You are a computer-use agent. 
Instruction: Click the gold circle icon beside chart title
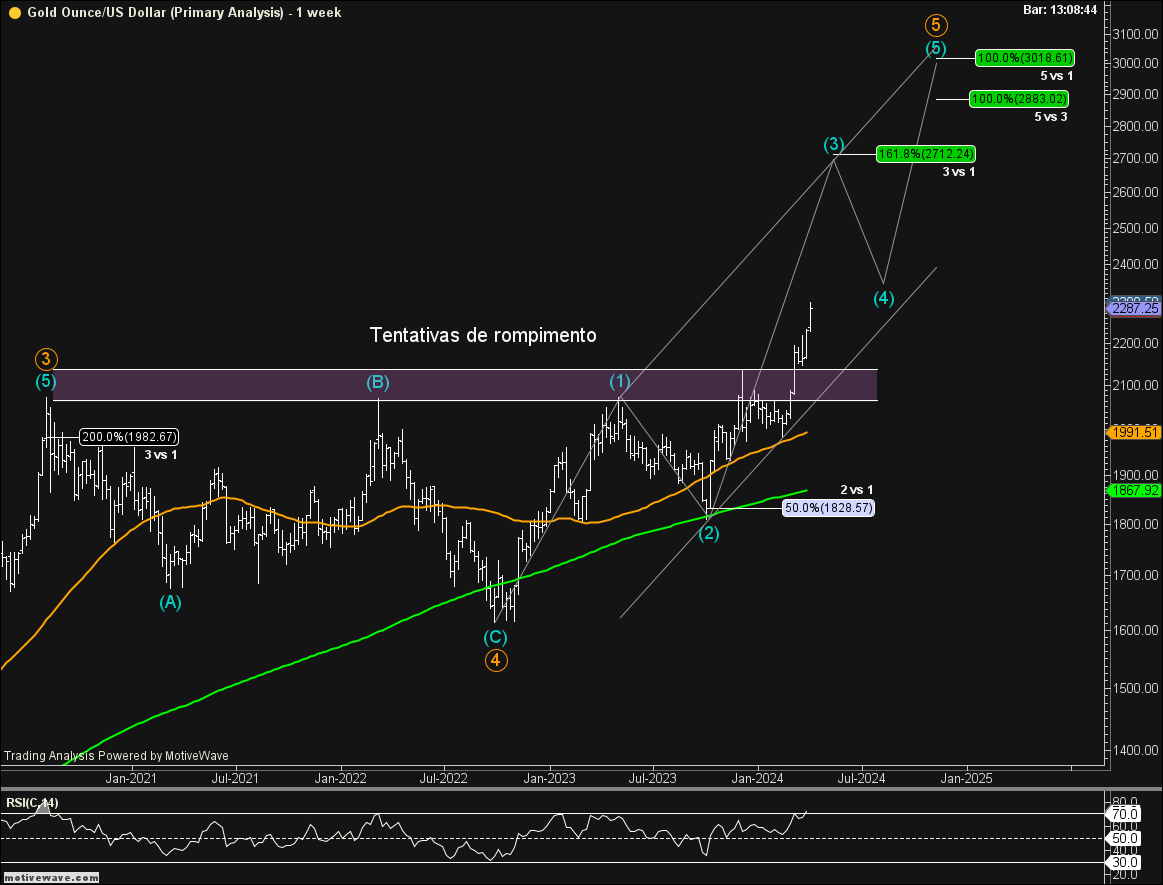14,13
